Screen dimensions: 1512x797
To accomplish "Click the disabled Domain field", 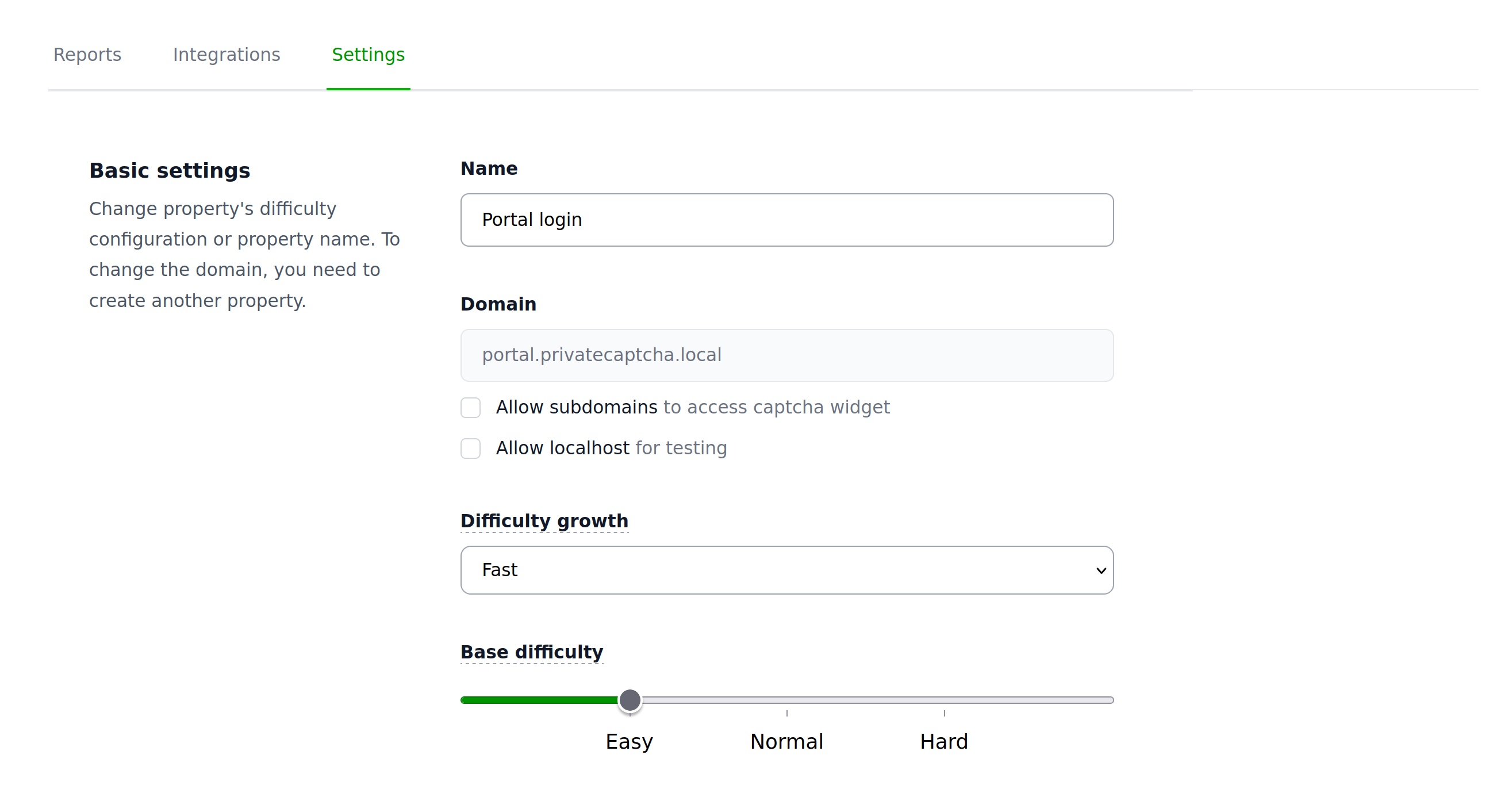I will click(x=786, y=355).
